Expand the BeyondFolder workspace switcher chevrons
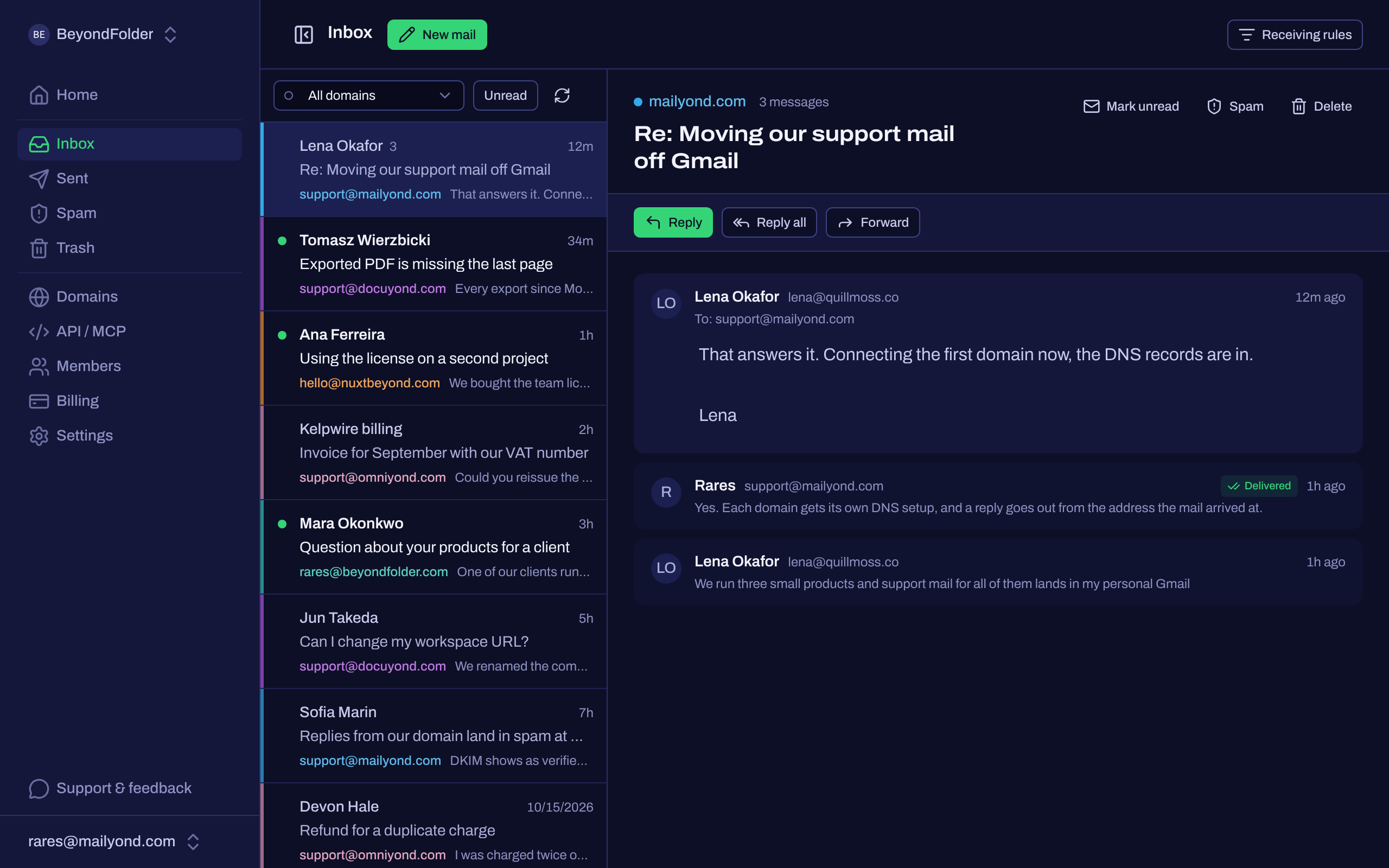 click(170, 34)
